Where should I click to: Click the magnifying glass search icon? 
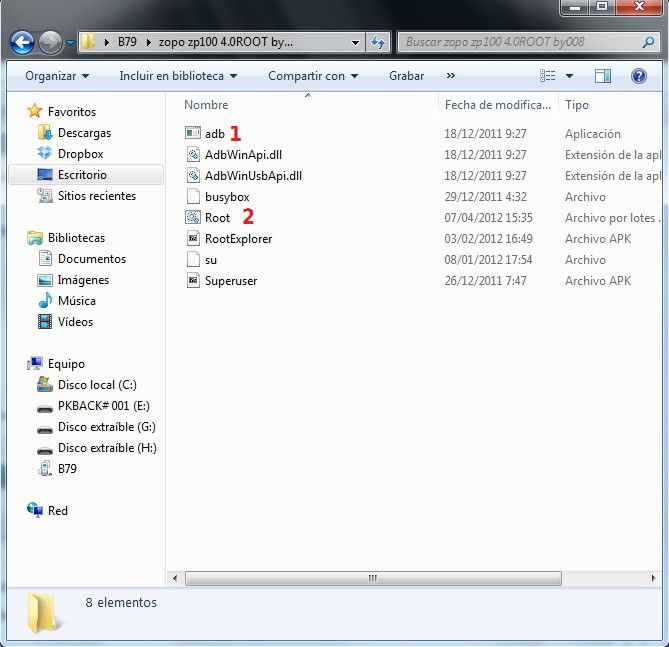(x=649, y=42)
